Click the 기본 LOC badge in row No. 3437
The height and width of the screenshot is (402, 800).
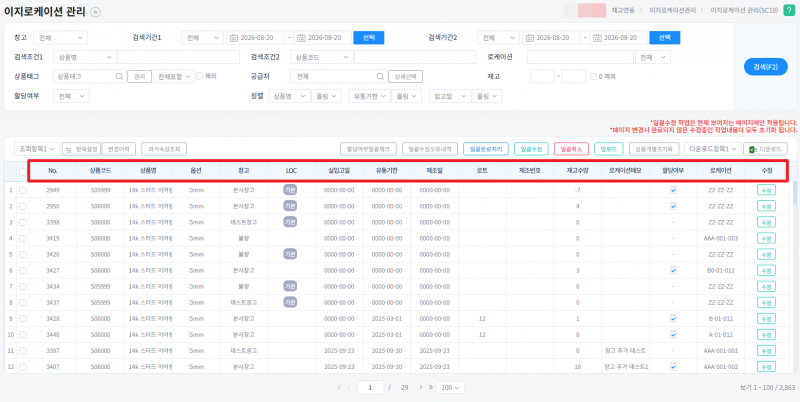pos(290,303)
